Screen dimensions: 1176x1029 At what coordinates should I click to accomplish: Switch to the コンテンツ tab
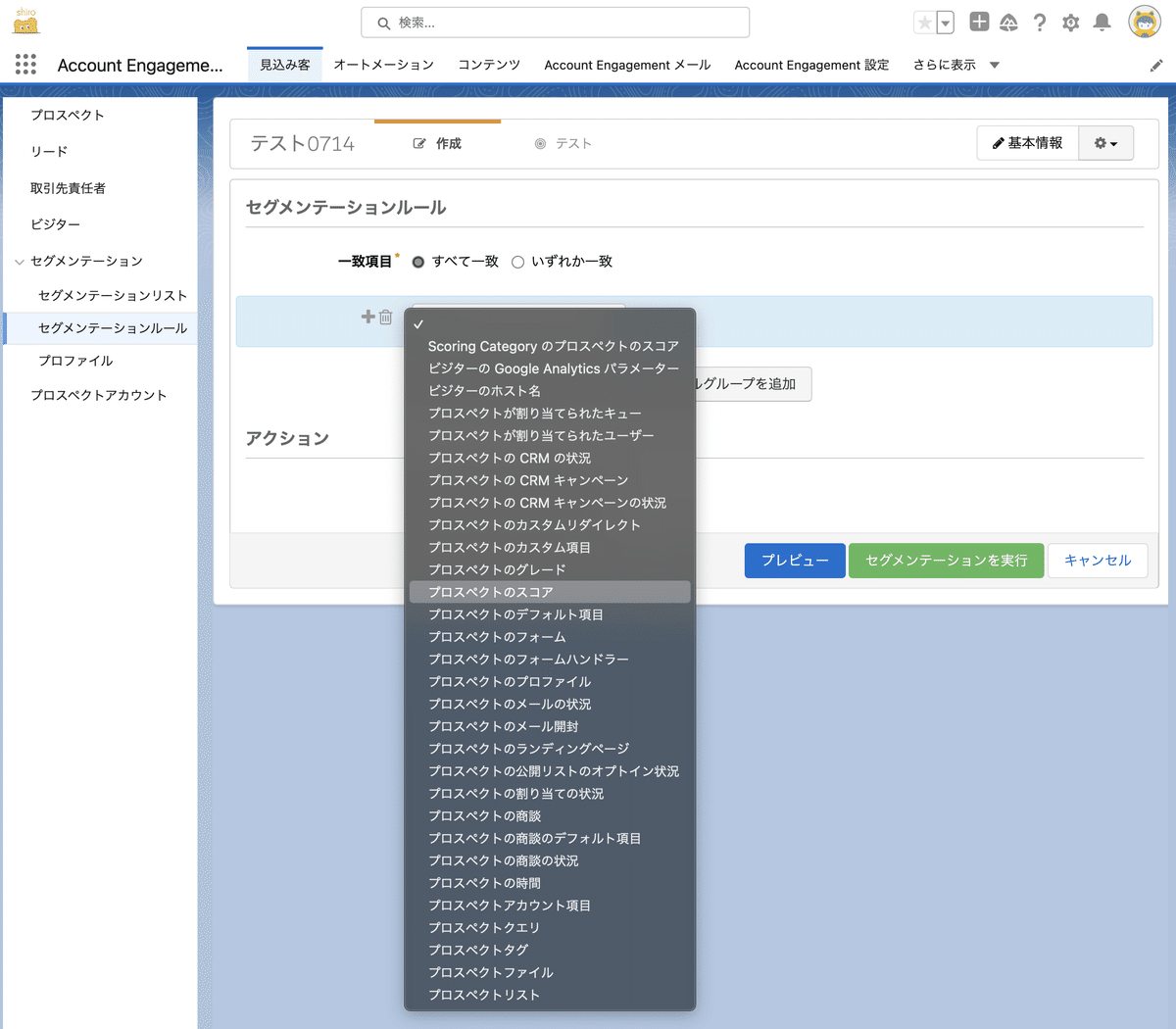click(489, 65)
